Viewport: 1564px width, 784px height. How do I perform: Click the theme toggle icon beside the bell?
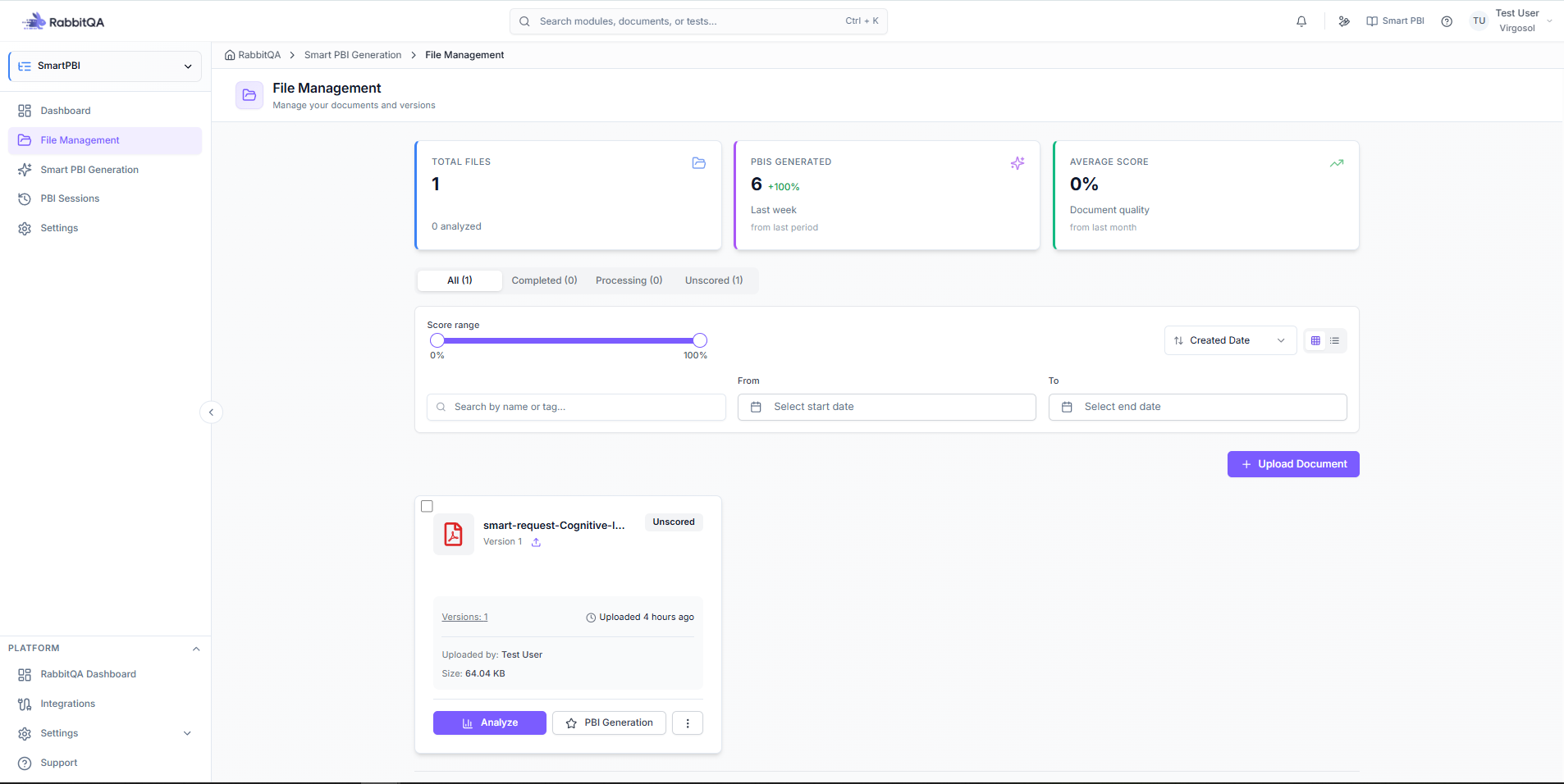pyautogui.click(x=1344, y=21)
